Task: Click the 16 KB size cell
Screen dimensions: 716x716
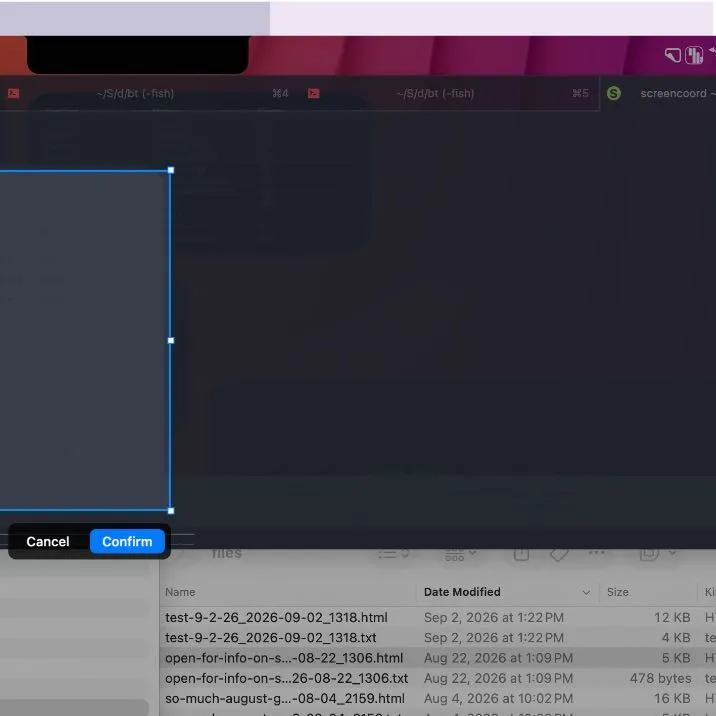Action: [x=672, y=698]
